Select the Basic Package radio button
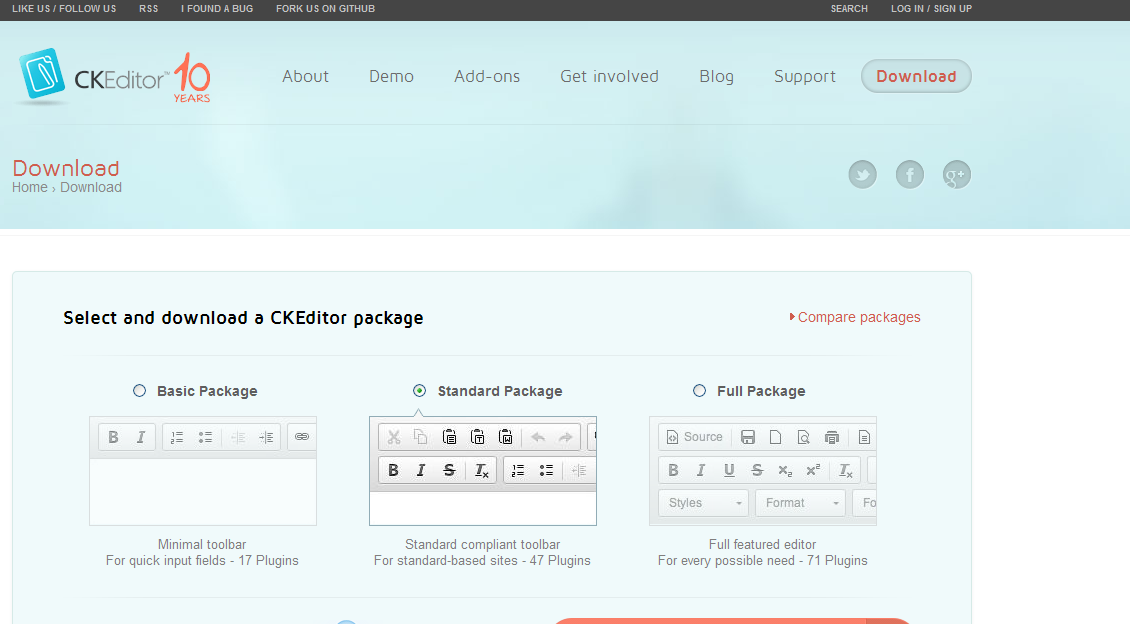1130x624 pixels. (x=139, y=391)
